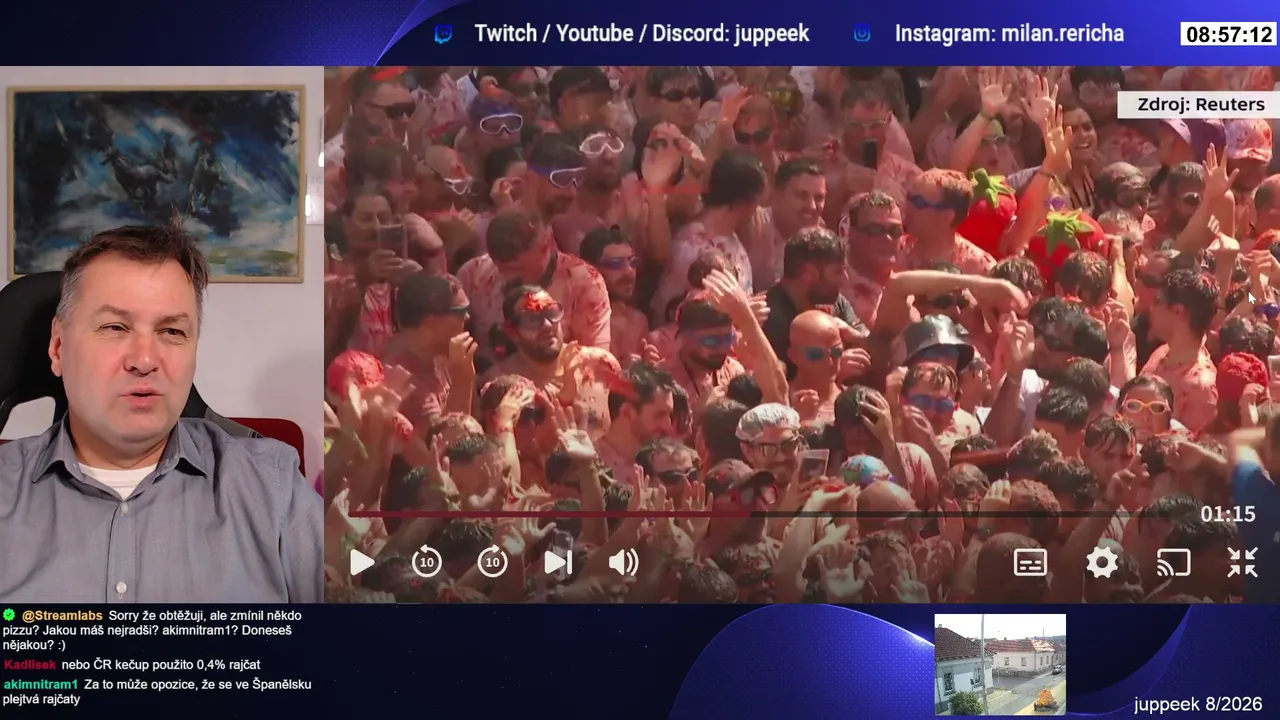The height and width of the screenshot is (720, 1280).
Task: Click Kadlisek's message about kečup
Action: (161, 665)
